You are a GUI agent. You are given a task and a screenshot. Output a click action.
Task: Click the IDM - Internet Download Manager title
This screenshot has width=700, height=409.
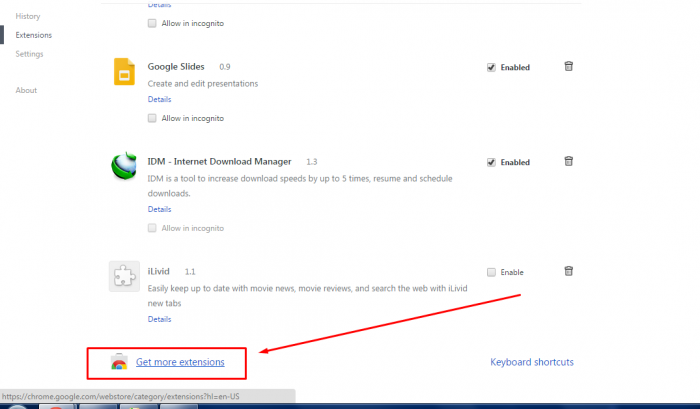point(219,161)
